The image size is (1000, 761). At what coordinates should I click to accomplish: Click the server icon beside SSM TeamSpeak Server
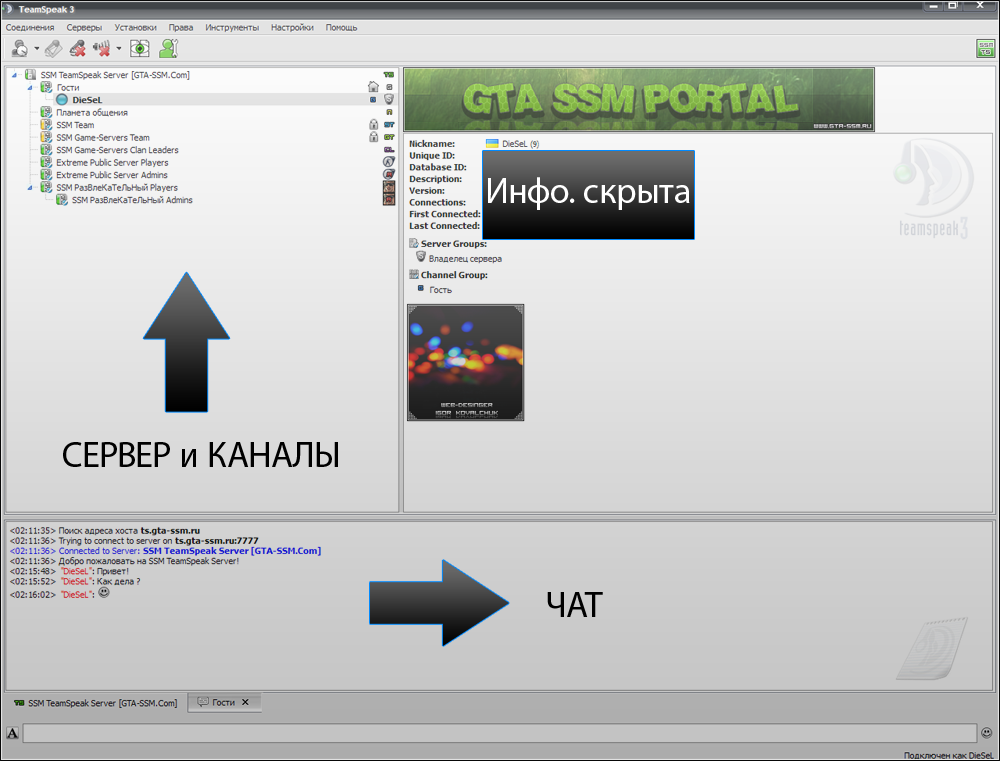pos(30,75)
